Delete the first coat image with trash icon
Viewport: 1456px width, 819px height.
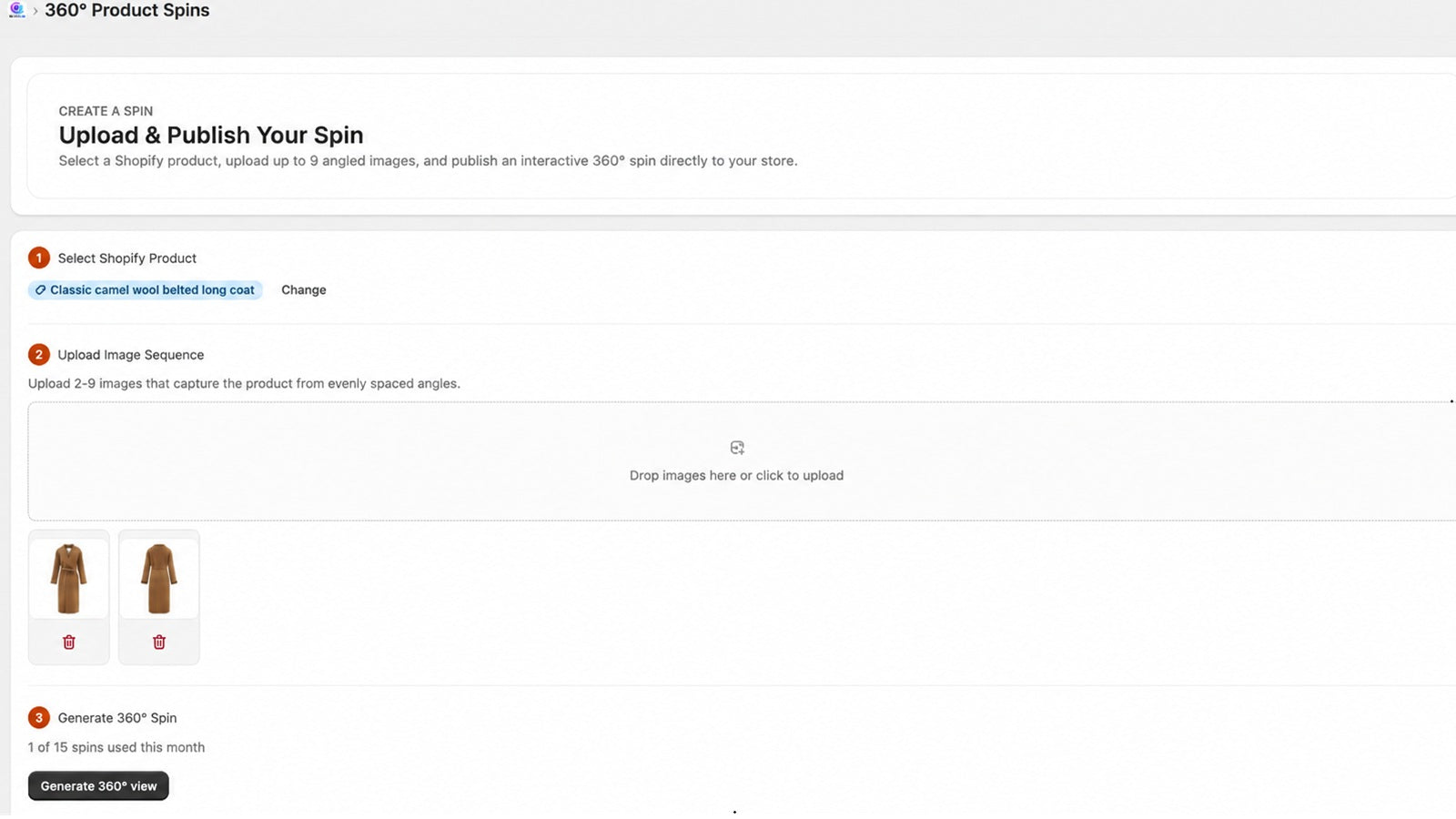click(69, 642)
